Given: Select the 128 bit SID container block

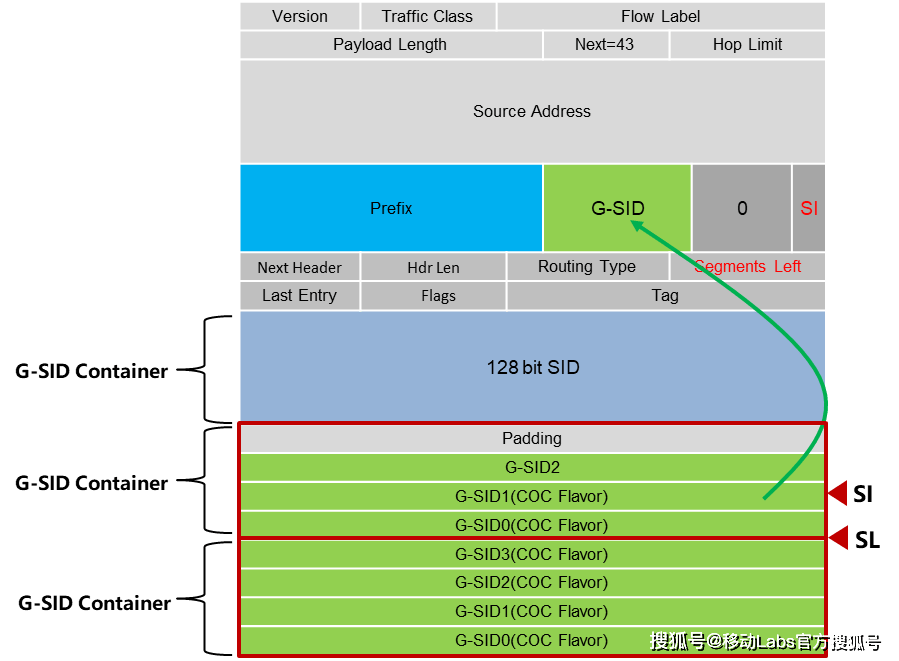Looking at the screenshot, I should pyautogui.click(x=531, y=367).
